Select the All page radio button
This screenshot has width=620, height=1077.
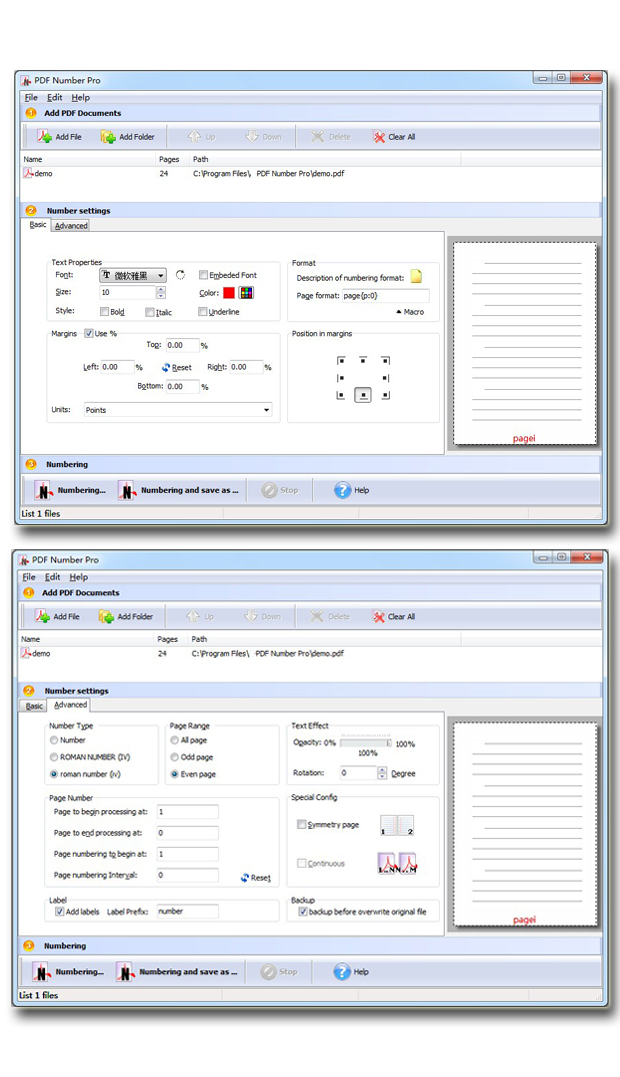point(174,740)
